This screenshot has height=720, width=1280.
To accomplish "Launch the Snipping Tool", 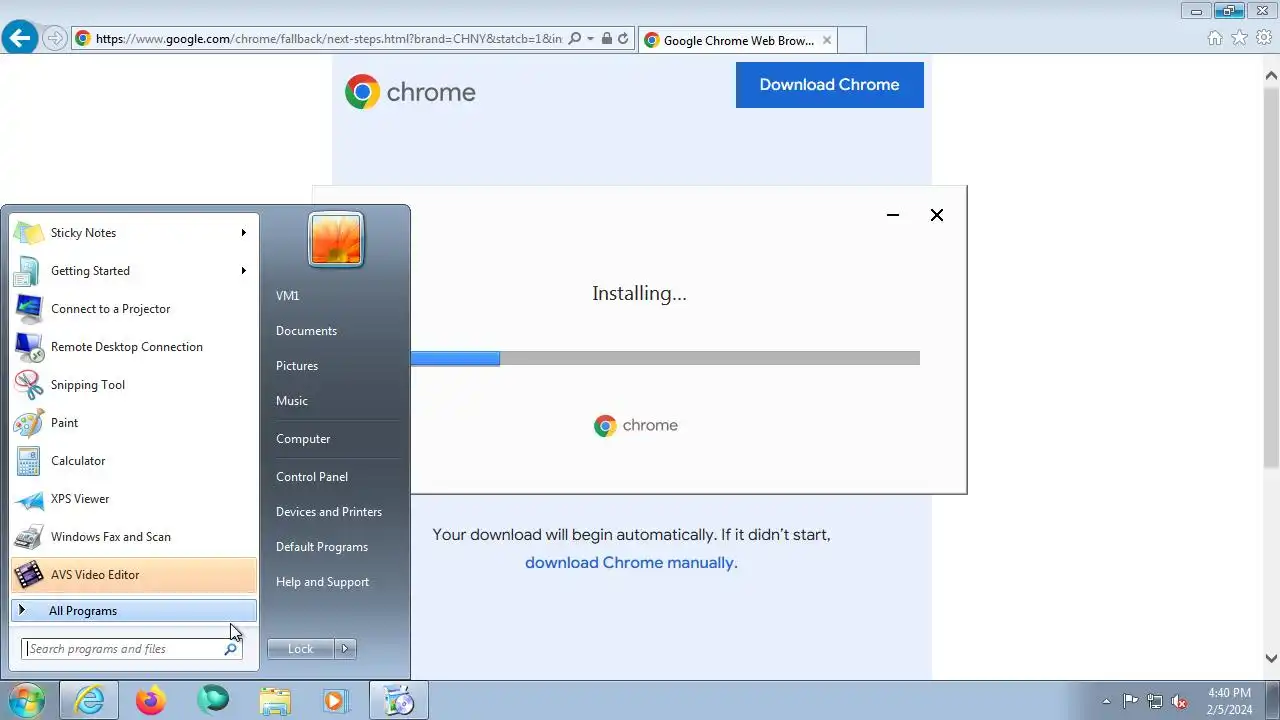I will 134,385.
